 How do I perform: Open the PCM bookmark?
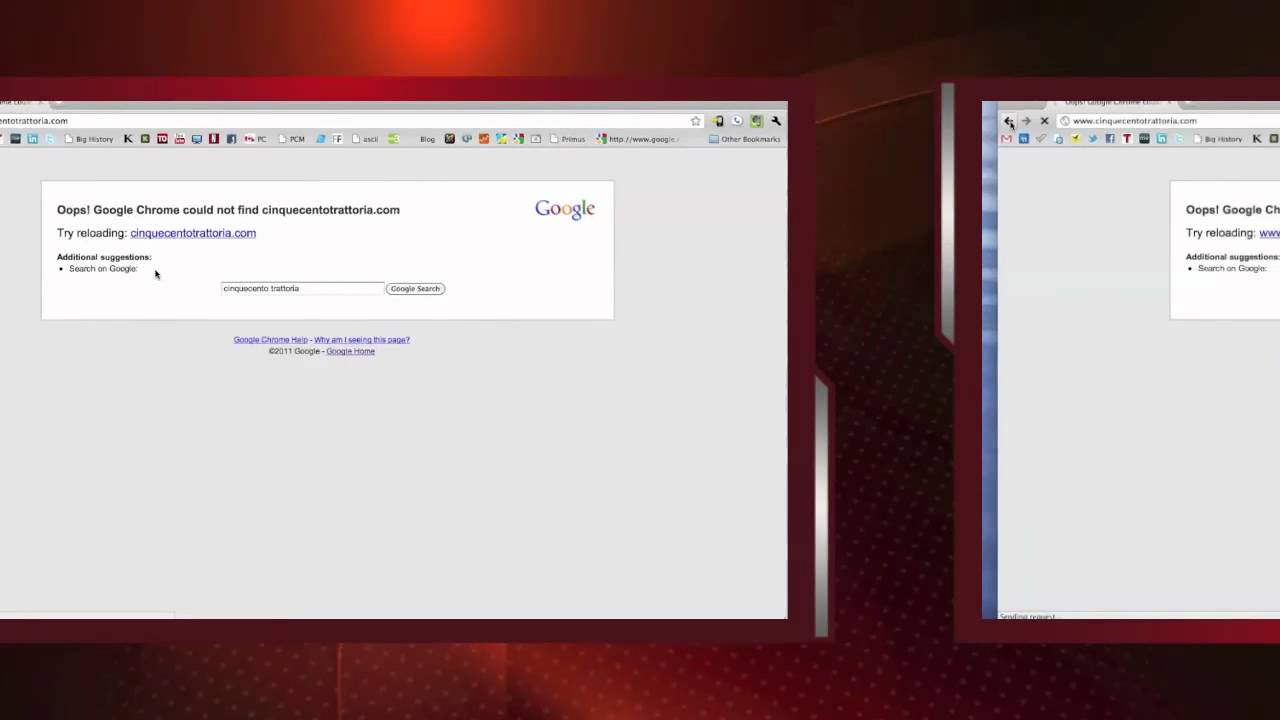click(x=291, y=139)
